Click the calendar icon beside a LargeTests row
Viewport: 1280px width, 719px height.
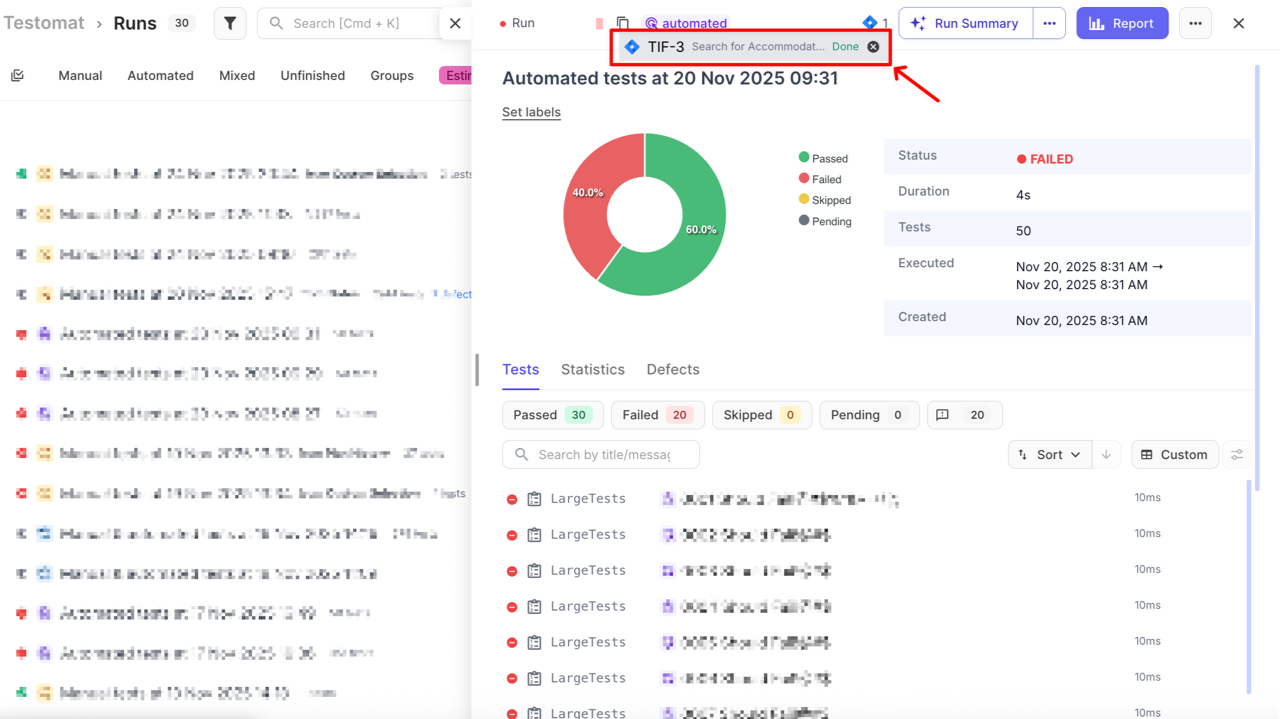click(x=534, y=498)
